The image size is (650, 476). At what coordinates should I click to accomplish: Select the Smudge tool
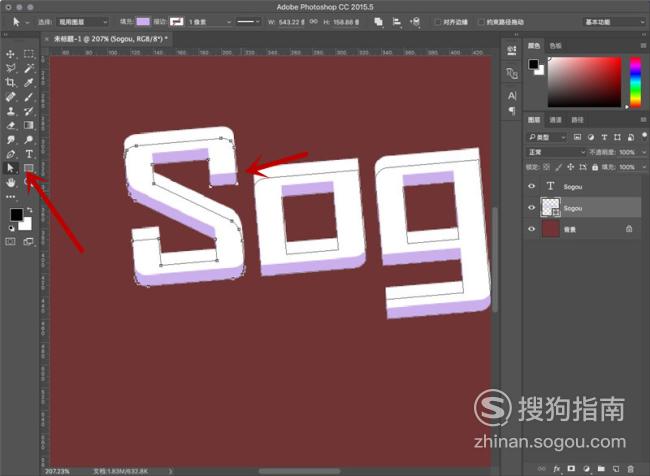pos(10,140)
